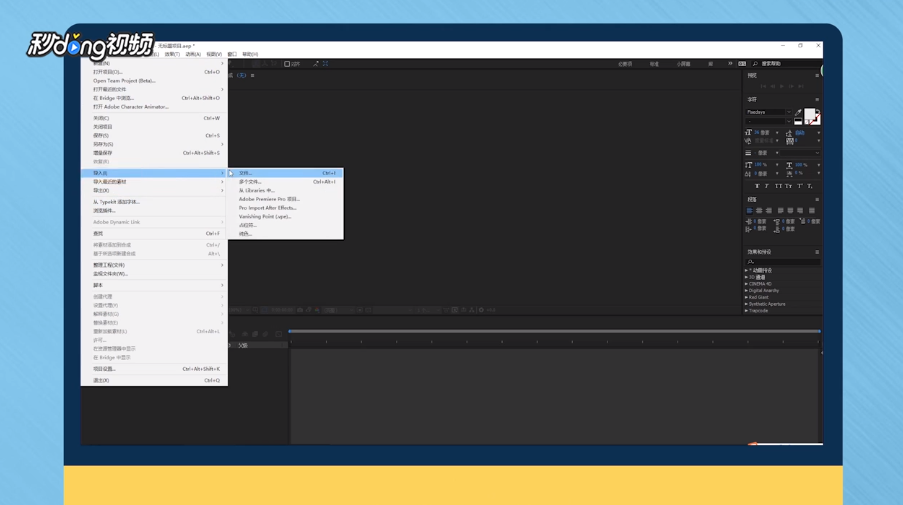903x505 pixels.
Task: Show more workspaces with the >> chevron
Action: pos(730,64)
